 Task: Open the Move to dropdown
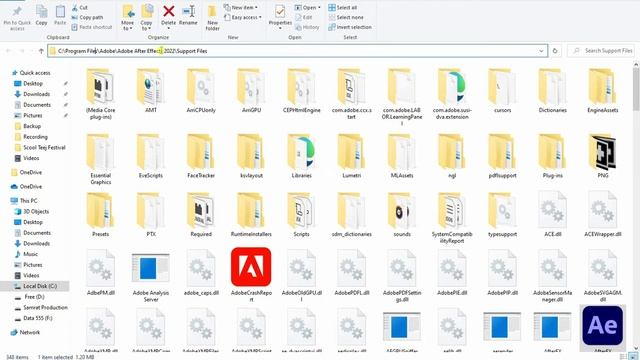click(x=128, y=18)
